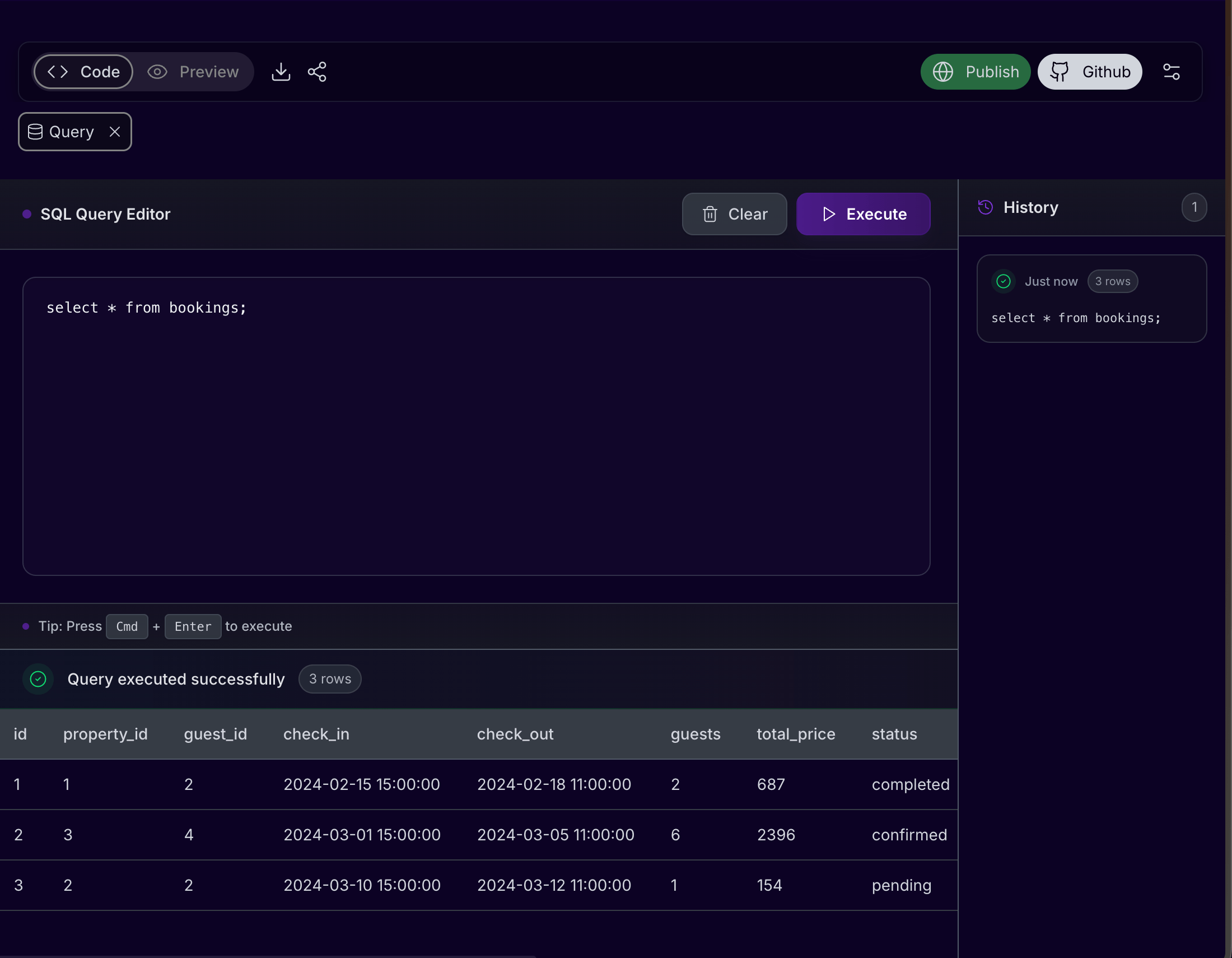Select the '2024-03-10 15:00:00' check_in cell
Image resolution: width=1232 pixels, height=958 pixels.
click(362, 886)
